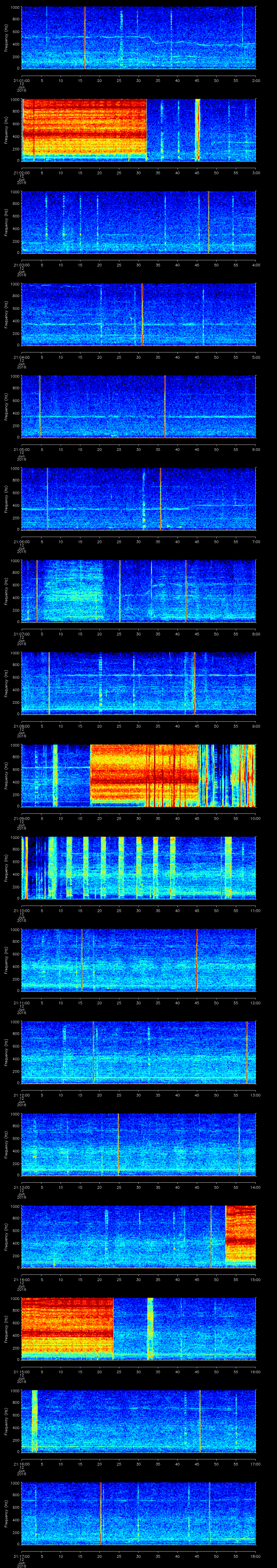Click the spectrogram panel starting at 21:06:00

pos(139,499)
